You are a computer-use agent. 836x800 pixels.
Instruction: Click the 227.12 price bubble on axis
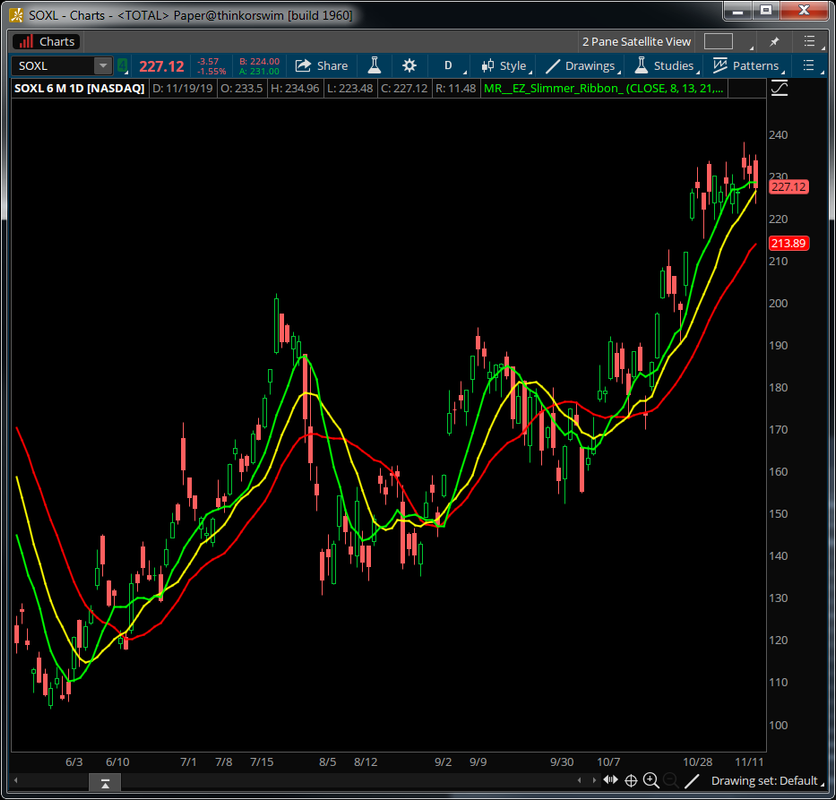tap(789, 187)
